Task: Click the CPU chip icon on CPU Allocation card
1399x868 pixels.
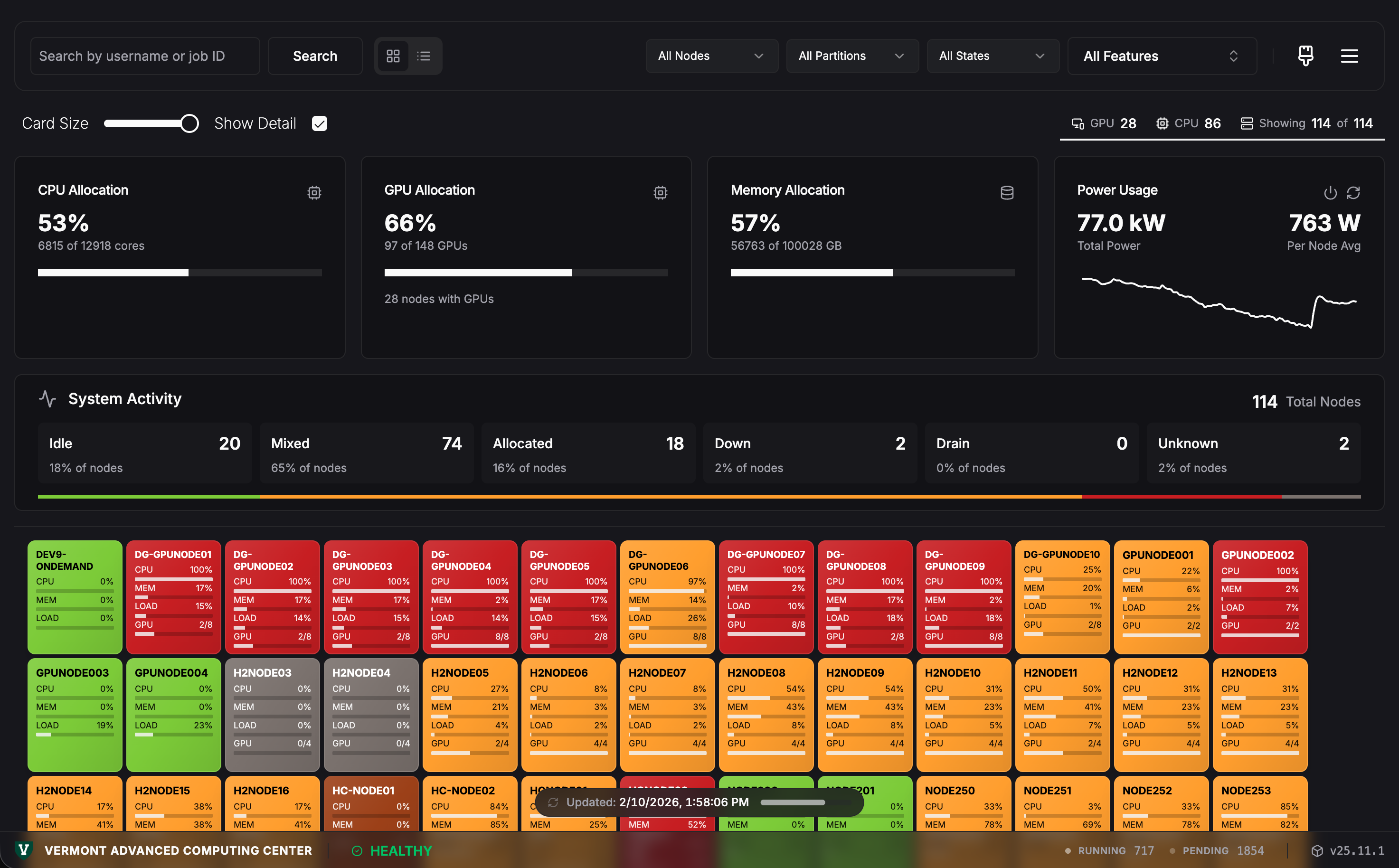Action: [x=314, y=193]
